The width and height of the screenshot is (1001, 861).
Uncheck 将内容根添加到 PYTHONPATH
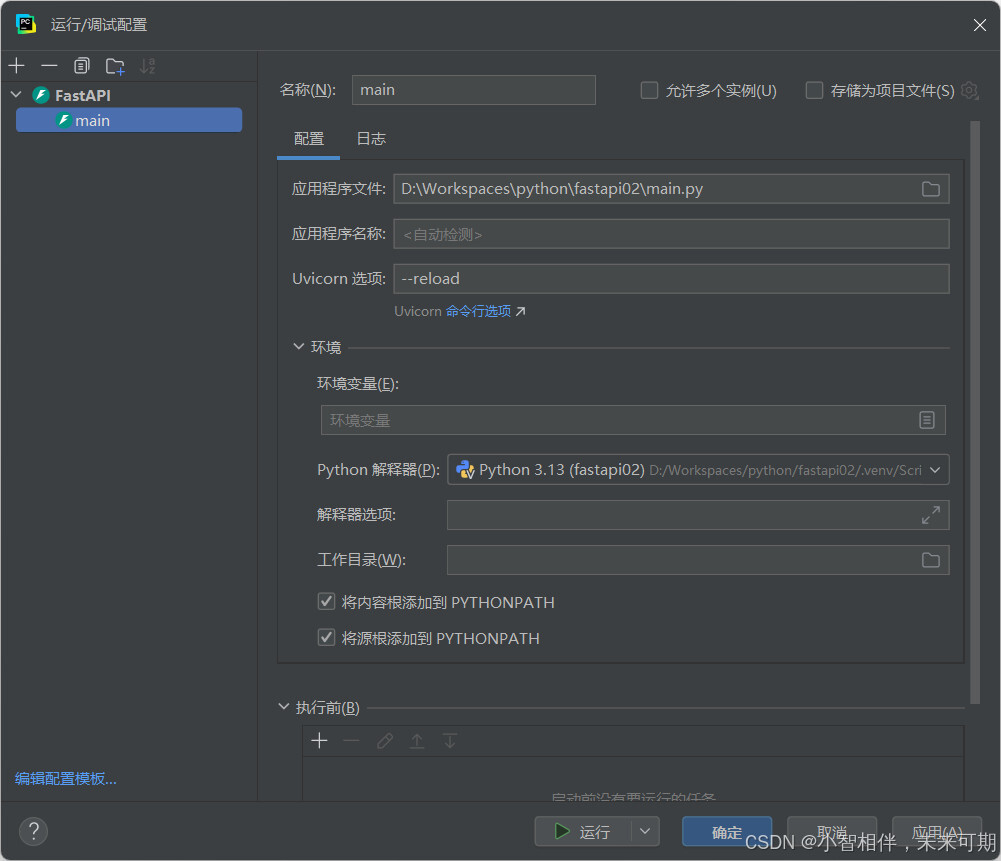point(326,601)
